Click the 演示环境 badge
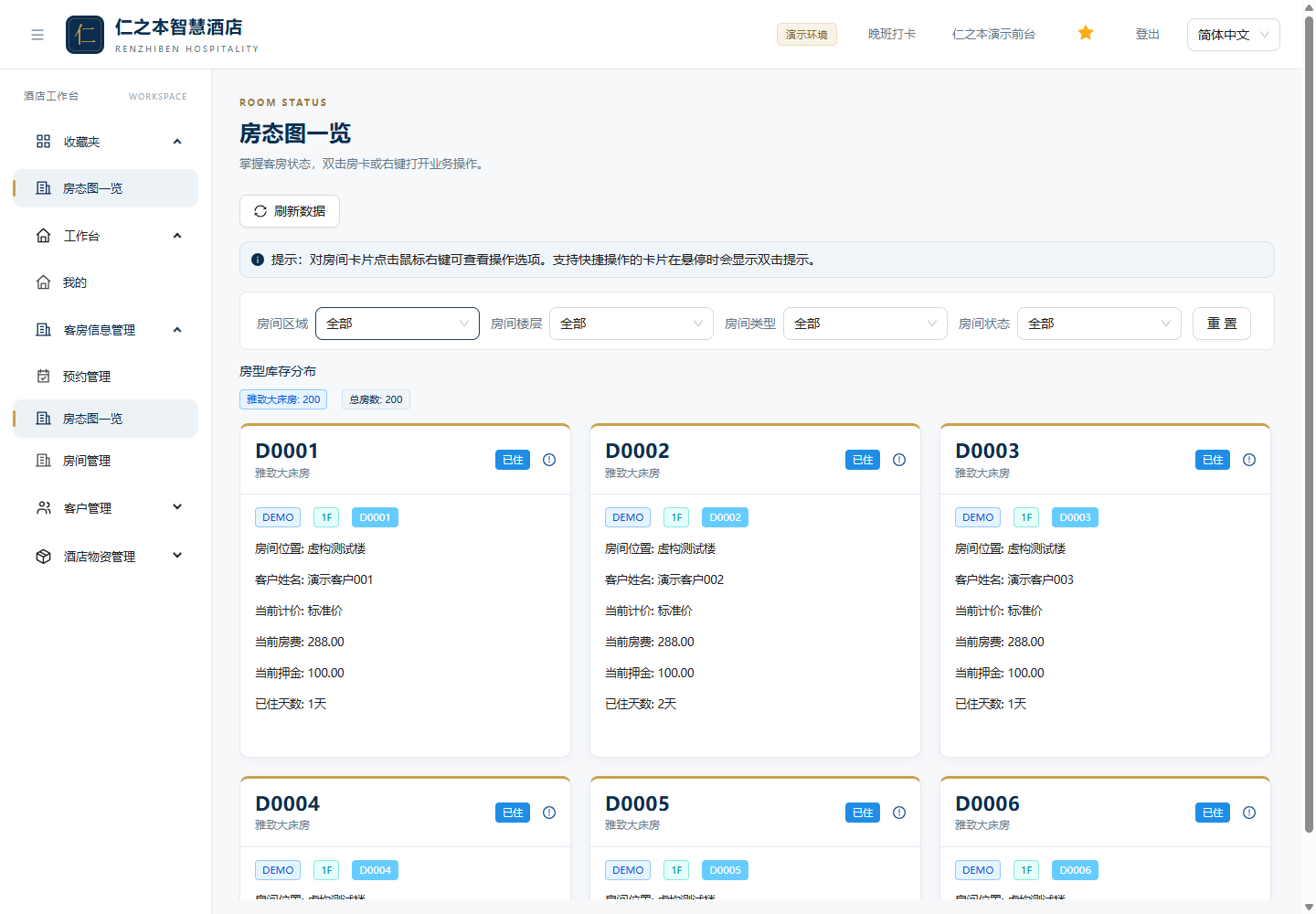The image size is (1316, 914). pyautogui.click(x=807, y=35)
